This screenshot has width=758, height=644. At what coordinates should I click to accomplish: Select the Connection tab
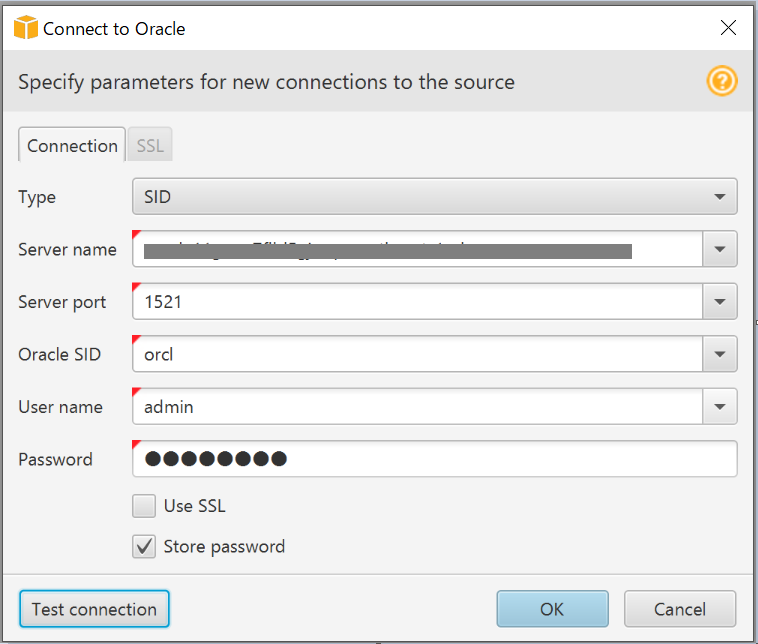72,145
